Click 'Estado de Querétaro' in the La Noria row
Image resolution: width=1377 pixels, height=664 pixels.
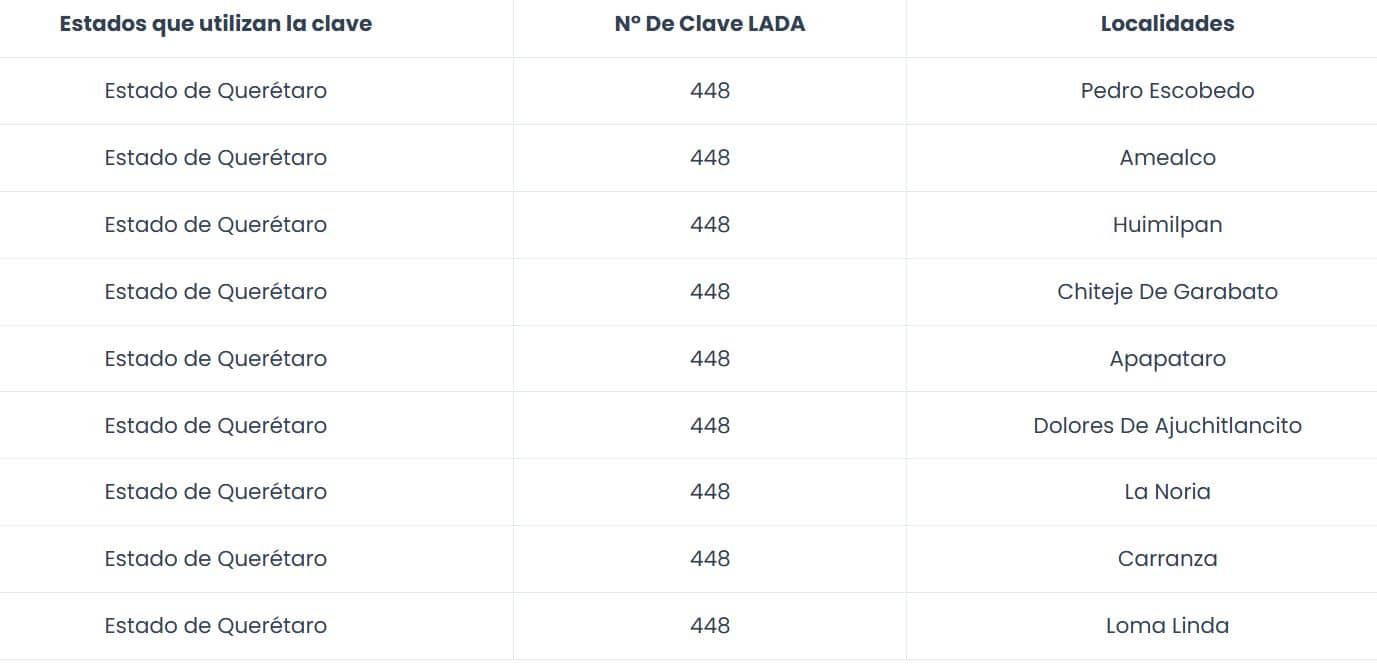(215, 492)
